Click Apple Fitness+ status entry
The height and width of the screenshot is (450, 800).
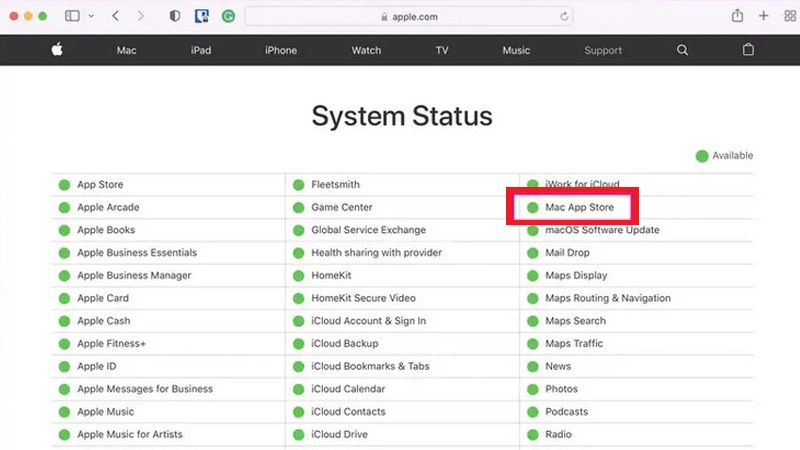[x=111, y=343]
